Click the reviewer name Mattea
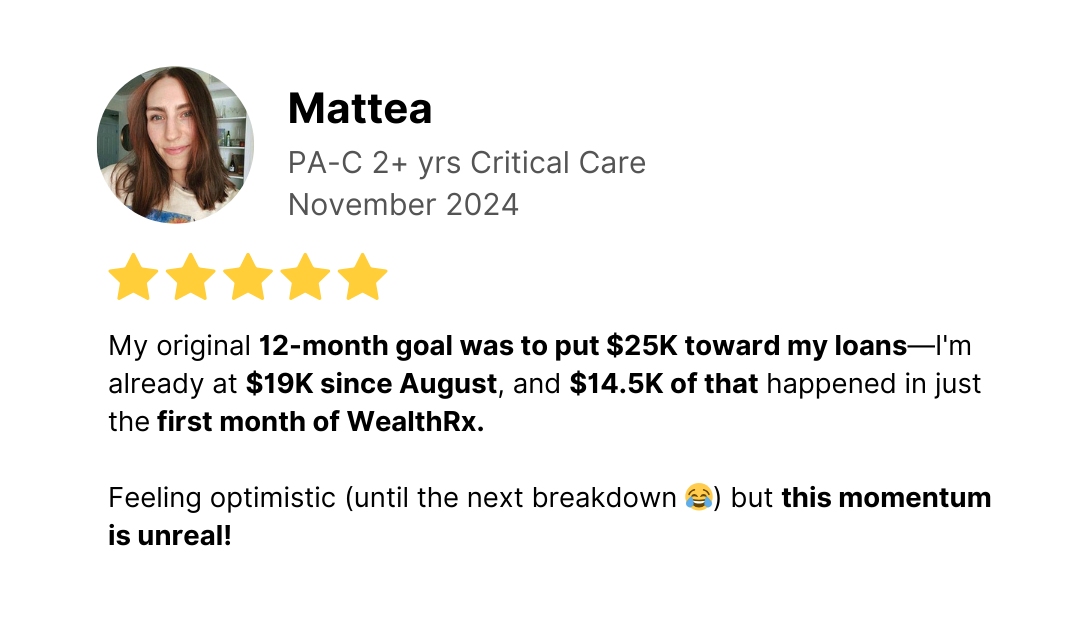 click(x=360, y=109)
